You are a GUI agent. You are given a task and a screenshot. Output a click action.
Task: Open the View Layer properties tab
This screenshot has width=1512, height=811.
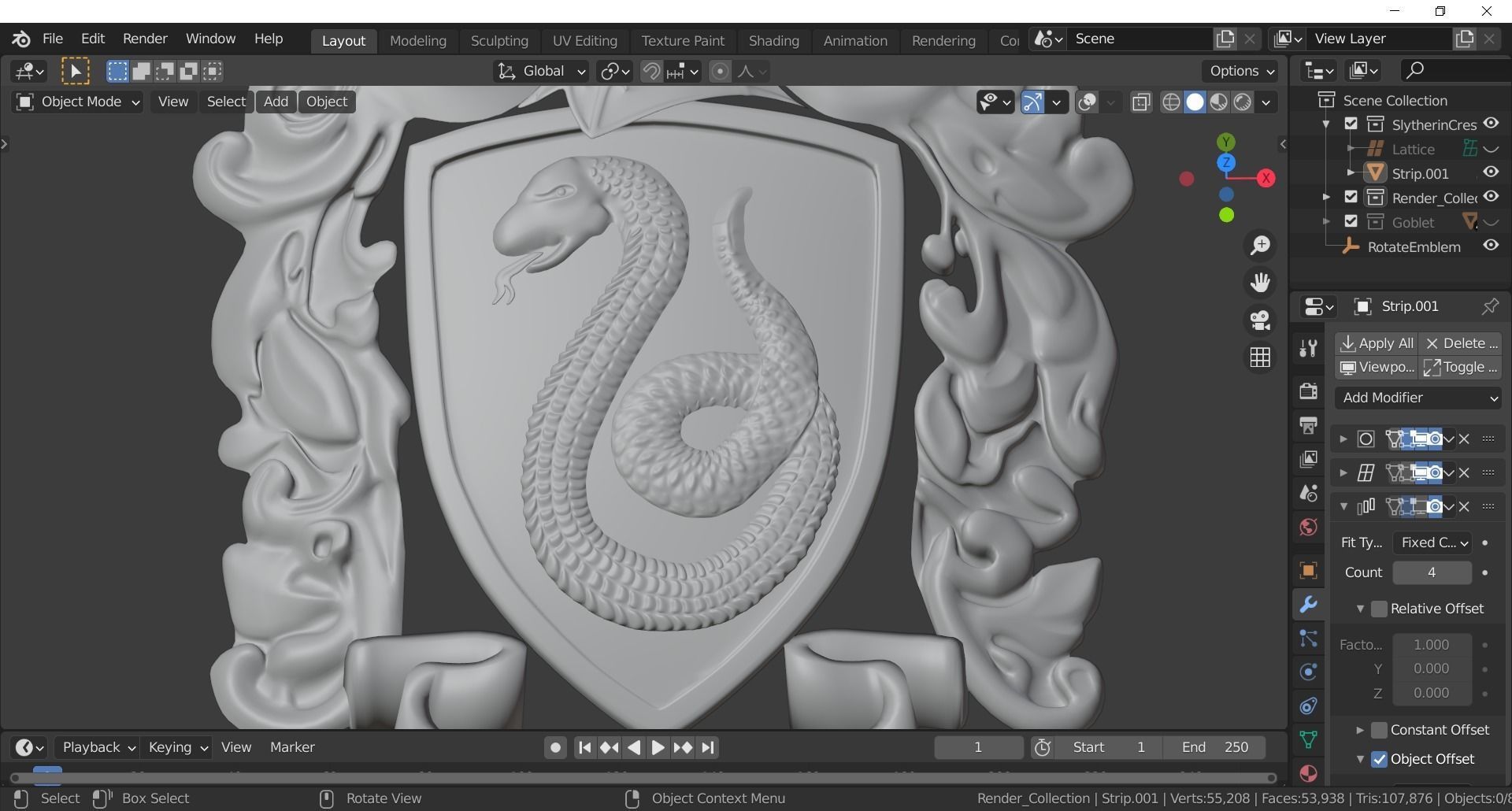point(1308,459)
